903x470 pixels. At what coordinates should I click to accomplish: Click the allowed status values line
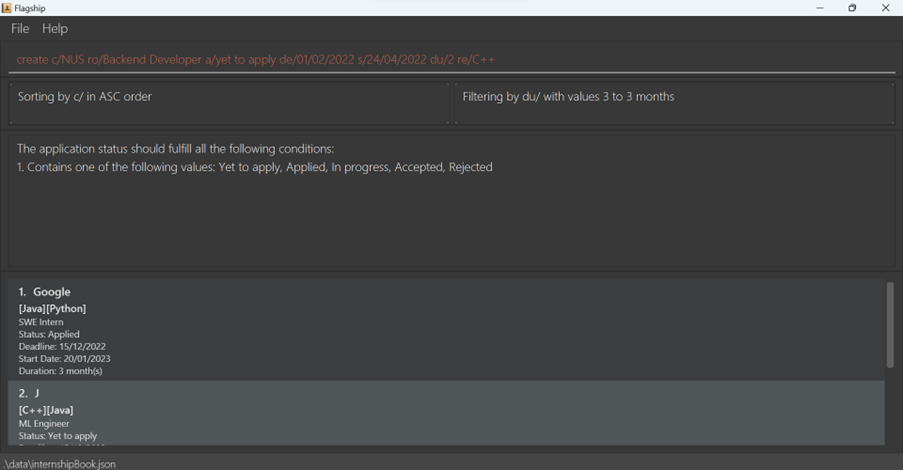(x=255, y=167)
